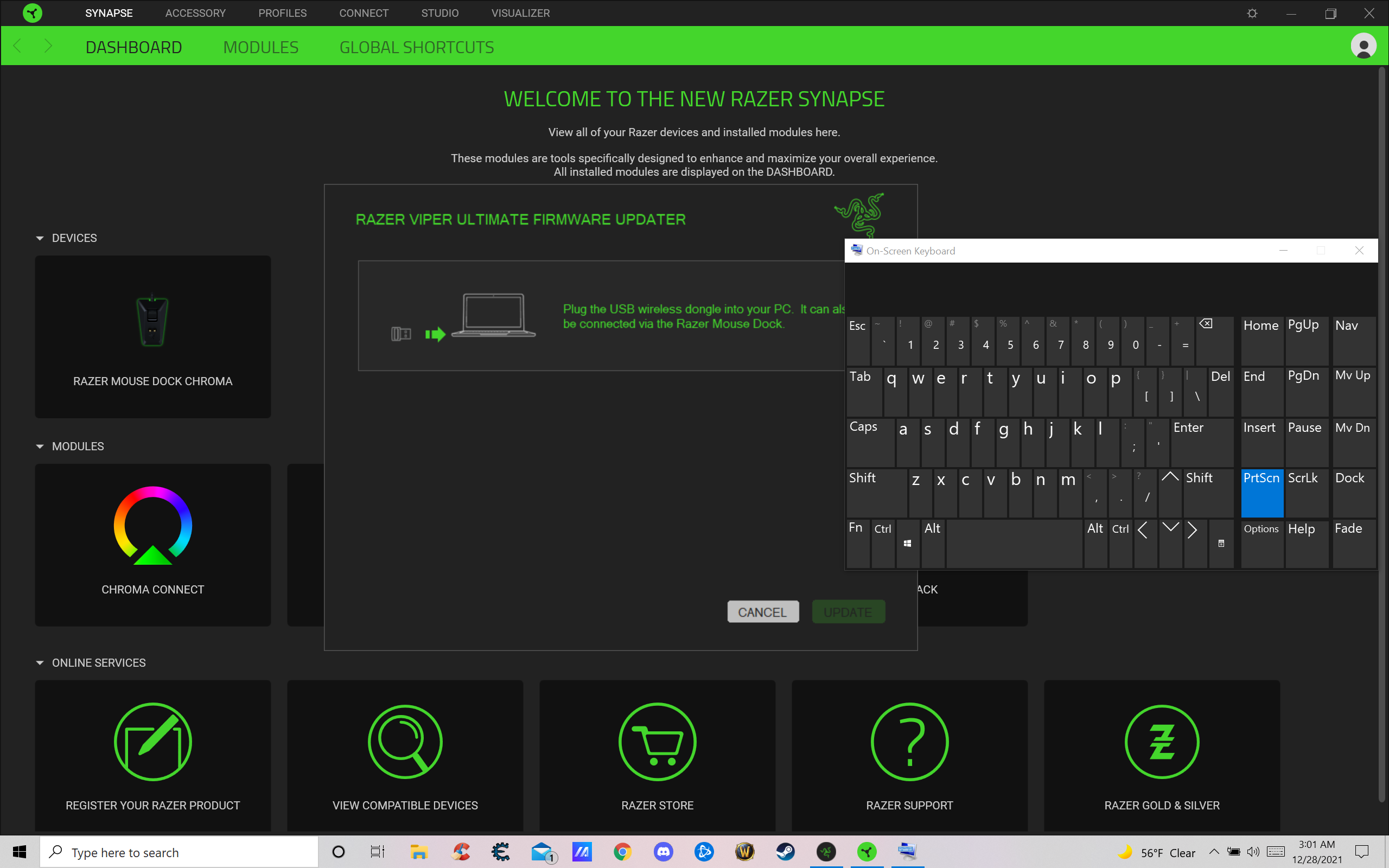This screenshot has width=1389, height=868.
Task: Open the volume control in system tray
Action: (x=1253, y=852)
